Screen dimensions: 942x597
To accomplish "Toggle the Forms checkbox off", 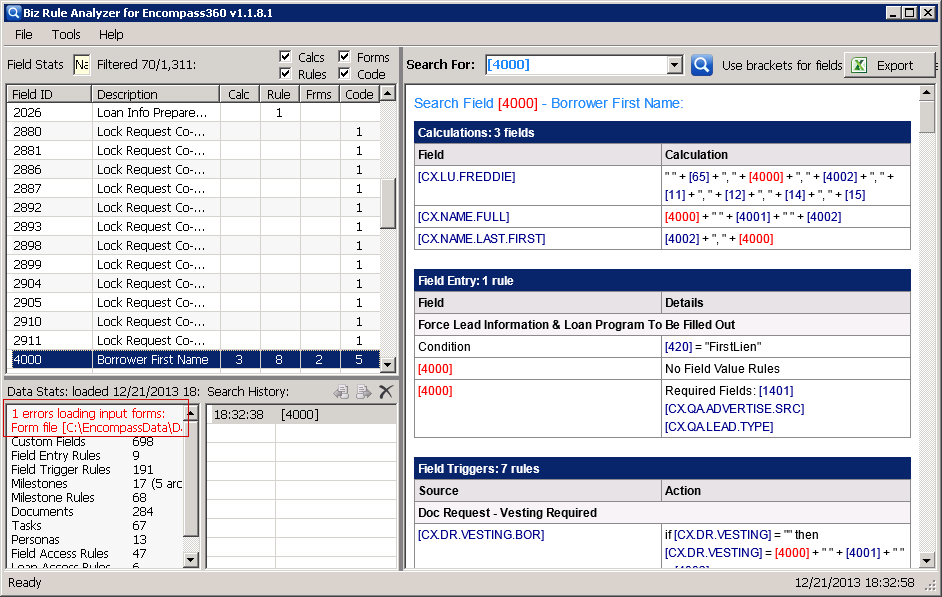I will pyautogui.click(x=344, y=57).
